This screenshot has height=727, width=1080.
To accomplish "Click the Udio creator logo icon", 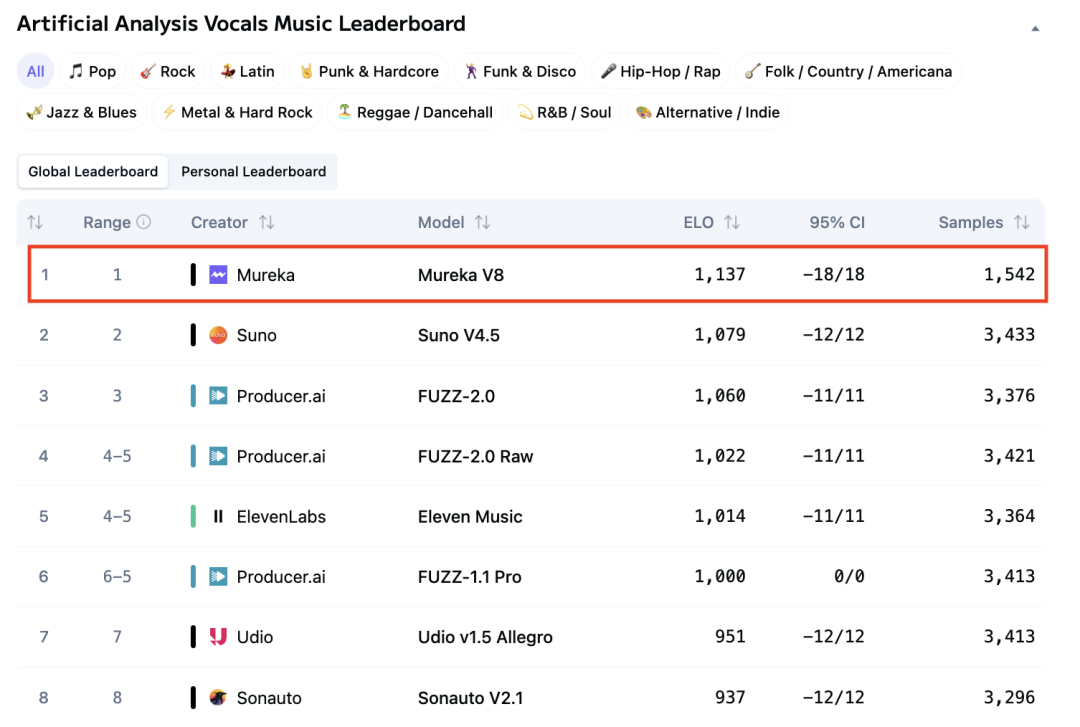I will tap(218, 637).
